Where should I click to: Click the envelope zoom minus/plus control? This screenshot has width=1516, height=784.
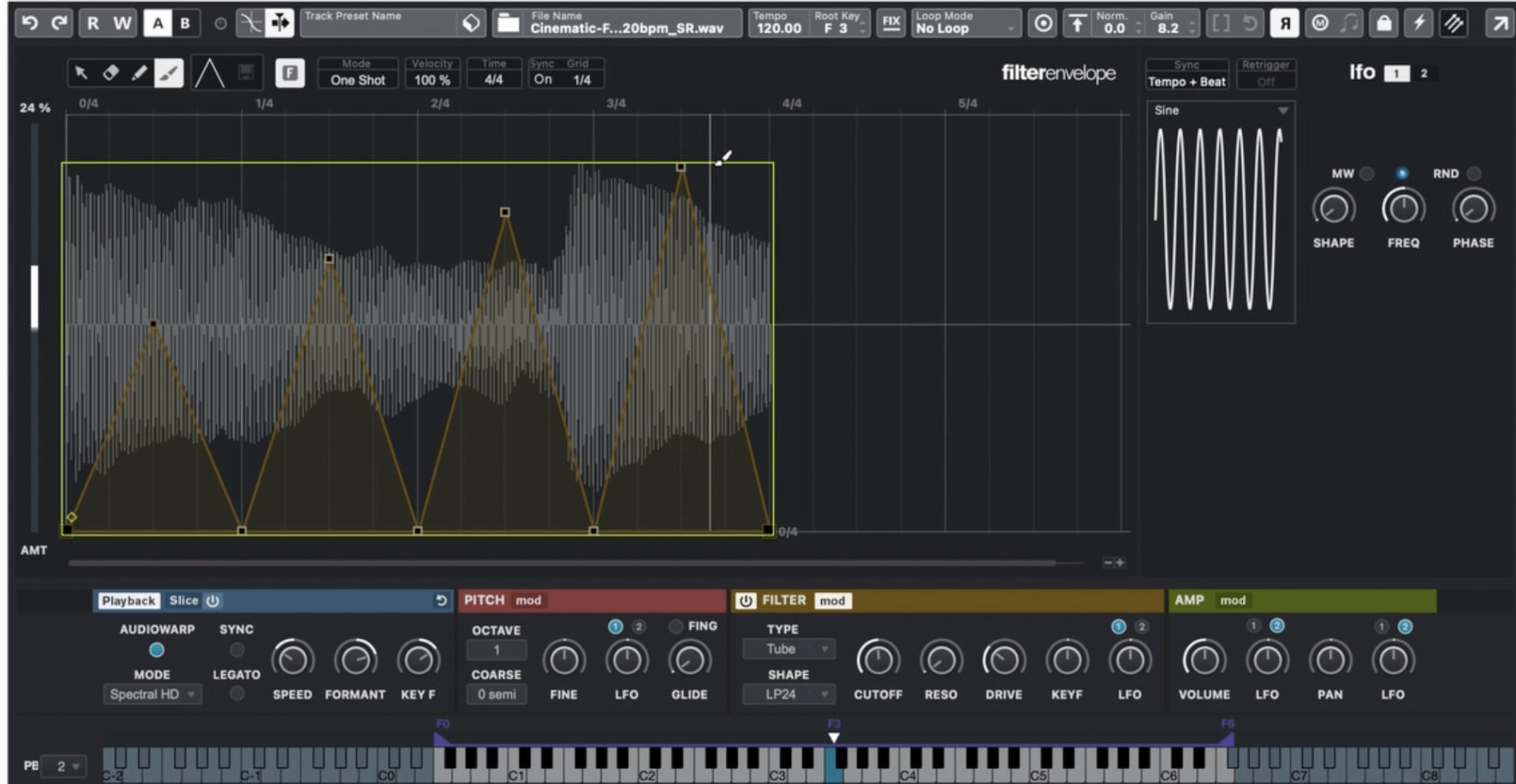[1113, 562]
